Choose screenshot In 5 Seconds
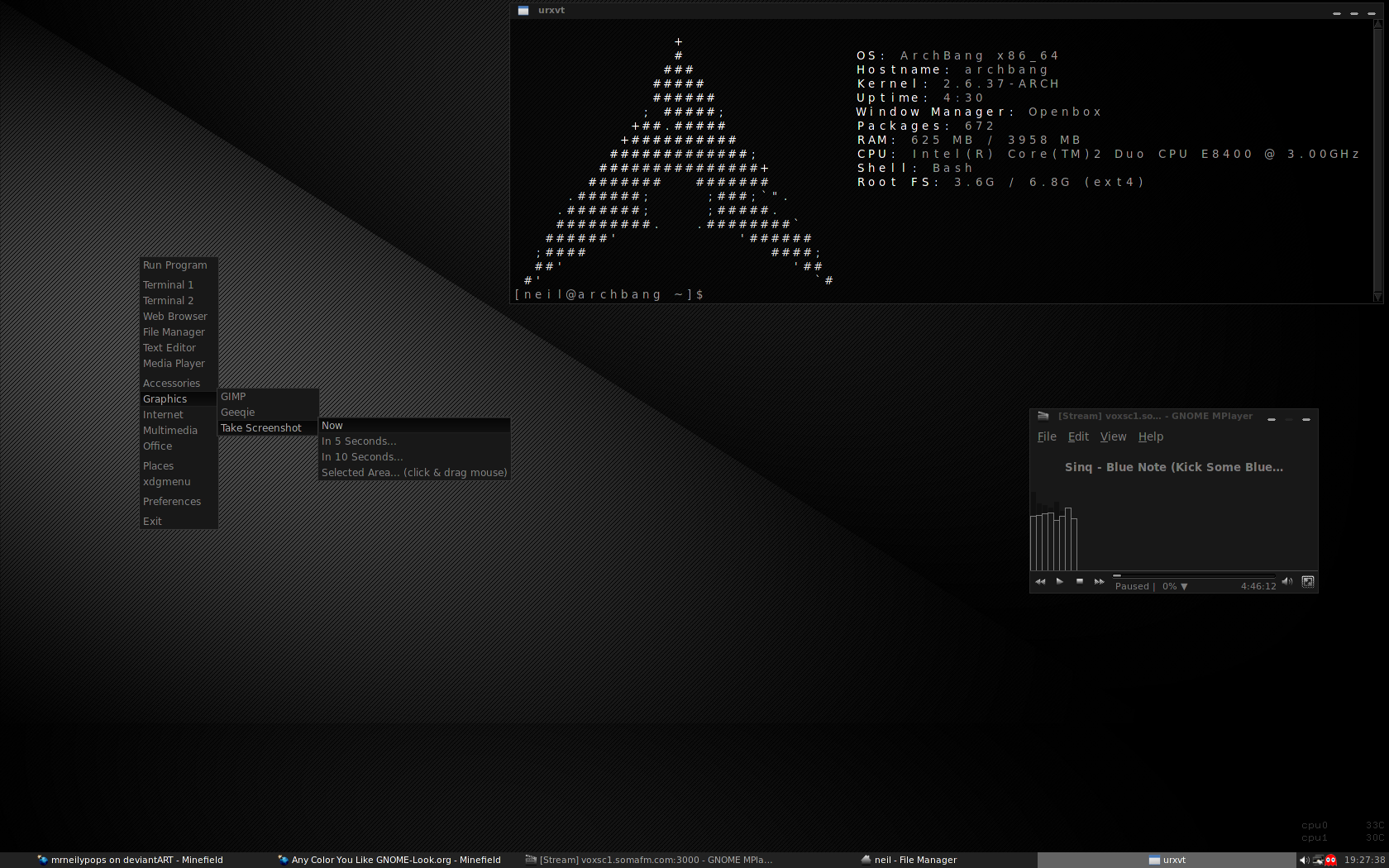1389x868 pixels. [x=414, y=441]
